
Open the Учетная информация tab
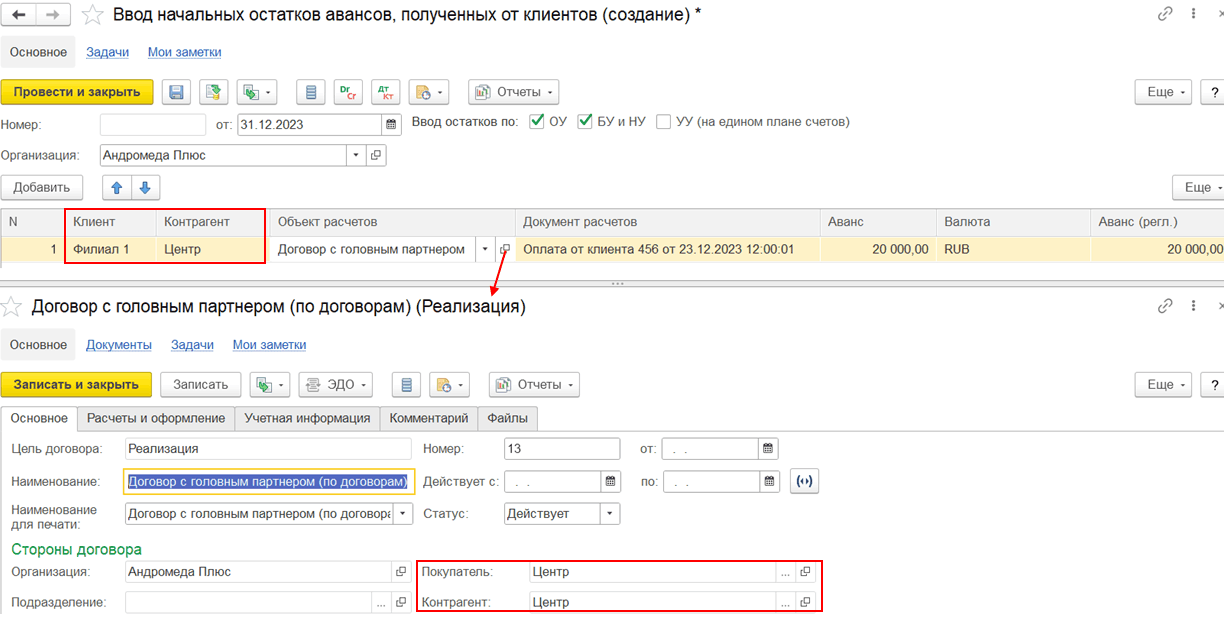(x=307, y=418)
